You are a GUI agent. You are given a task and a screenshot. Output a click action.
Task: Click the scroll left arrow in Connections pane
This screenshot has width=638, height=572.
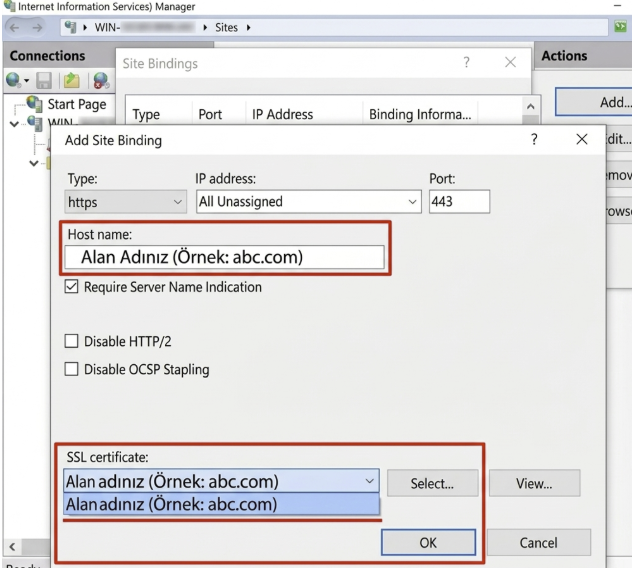coord(13,547)
